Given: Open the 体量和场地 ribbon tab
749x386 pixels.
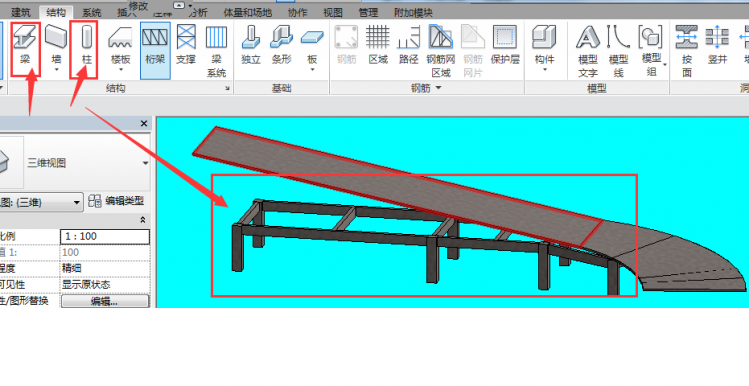Looking at the screenshot, I should pos(247,12).
